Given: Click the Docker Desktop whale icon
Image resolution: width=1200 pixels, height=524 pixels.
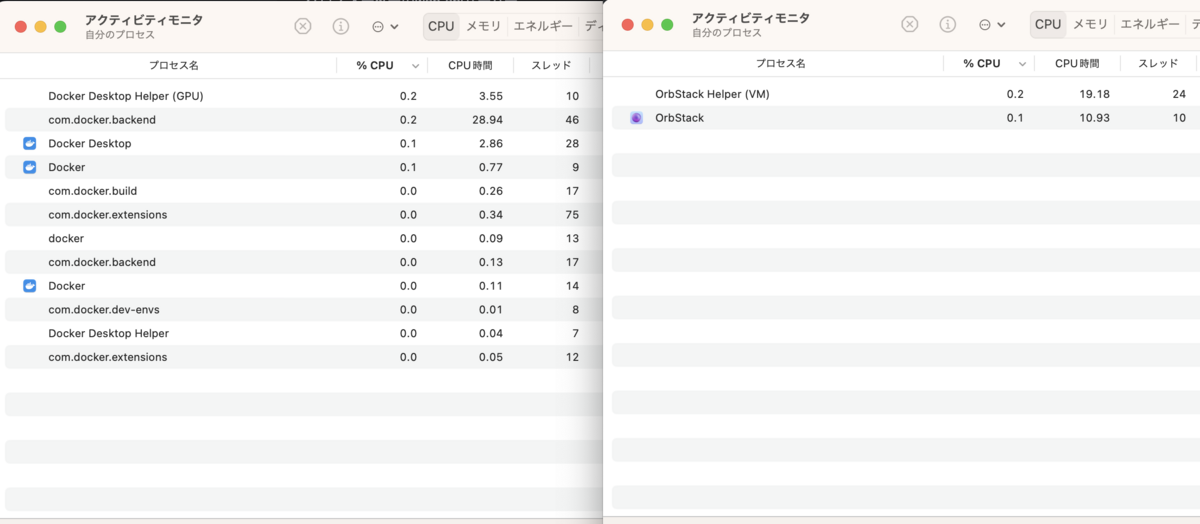Looking at the screenshot, I should coord(30,143).
